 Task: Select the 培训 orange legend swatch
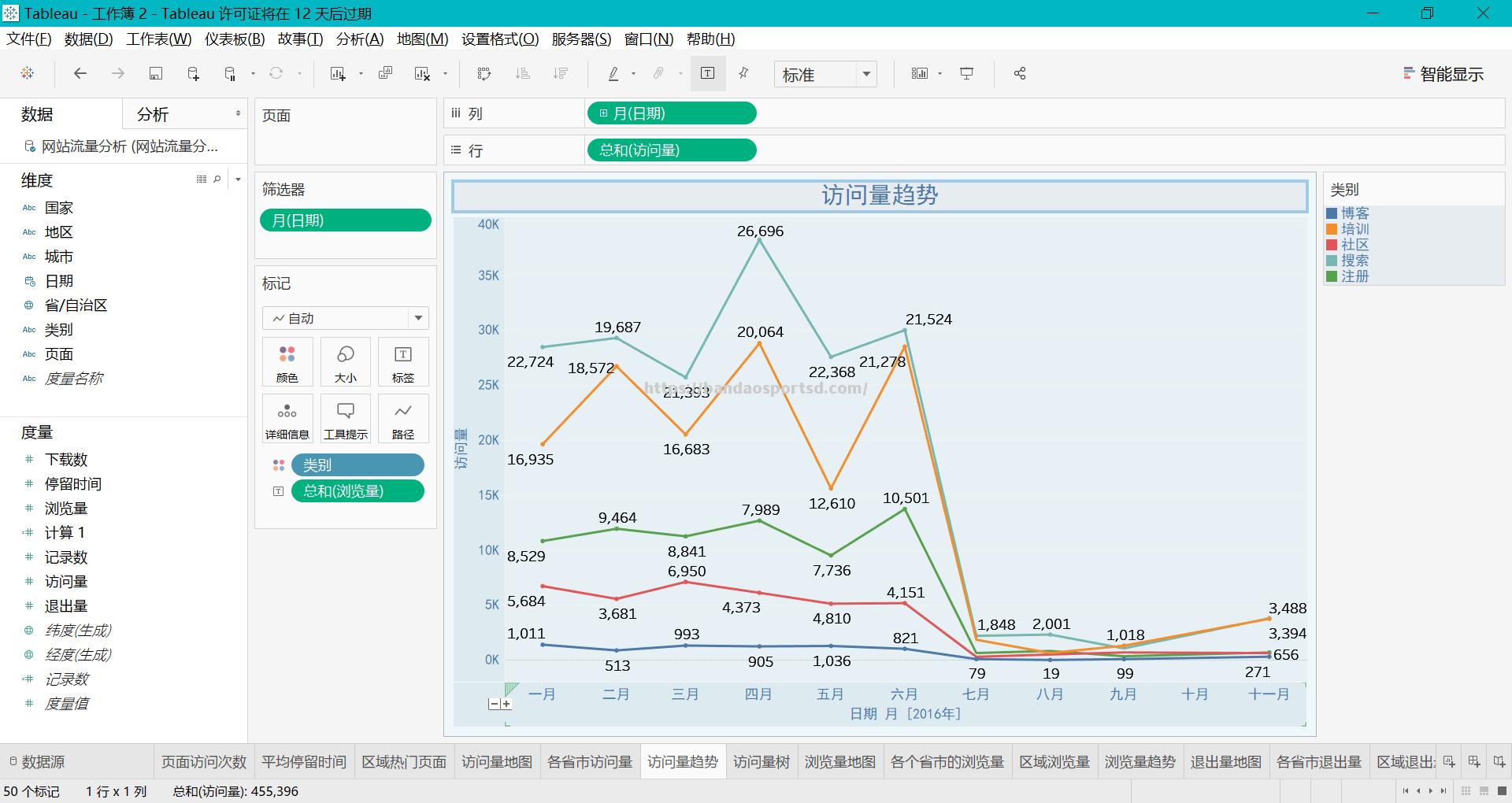1332,229
